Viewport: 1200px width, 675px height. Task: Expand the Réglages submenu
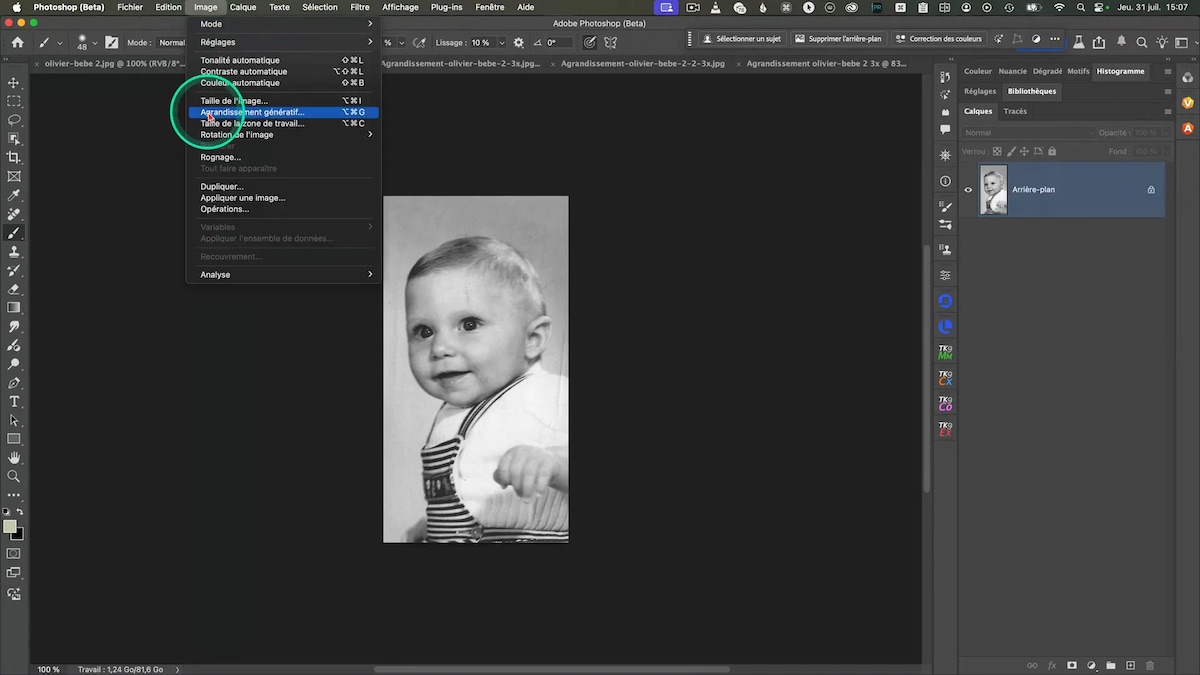(284, 42)
